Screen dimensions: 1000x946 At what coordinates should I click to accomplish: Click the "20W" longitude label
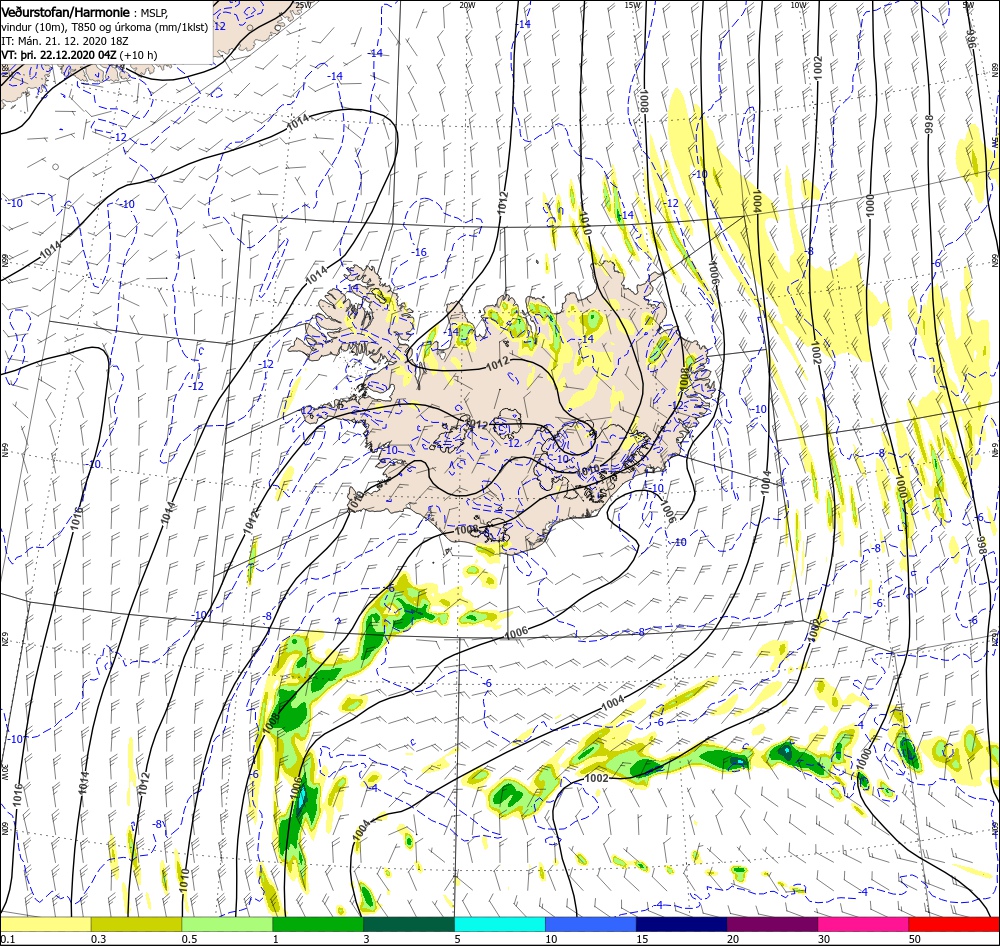tap(467, 5)
